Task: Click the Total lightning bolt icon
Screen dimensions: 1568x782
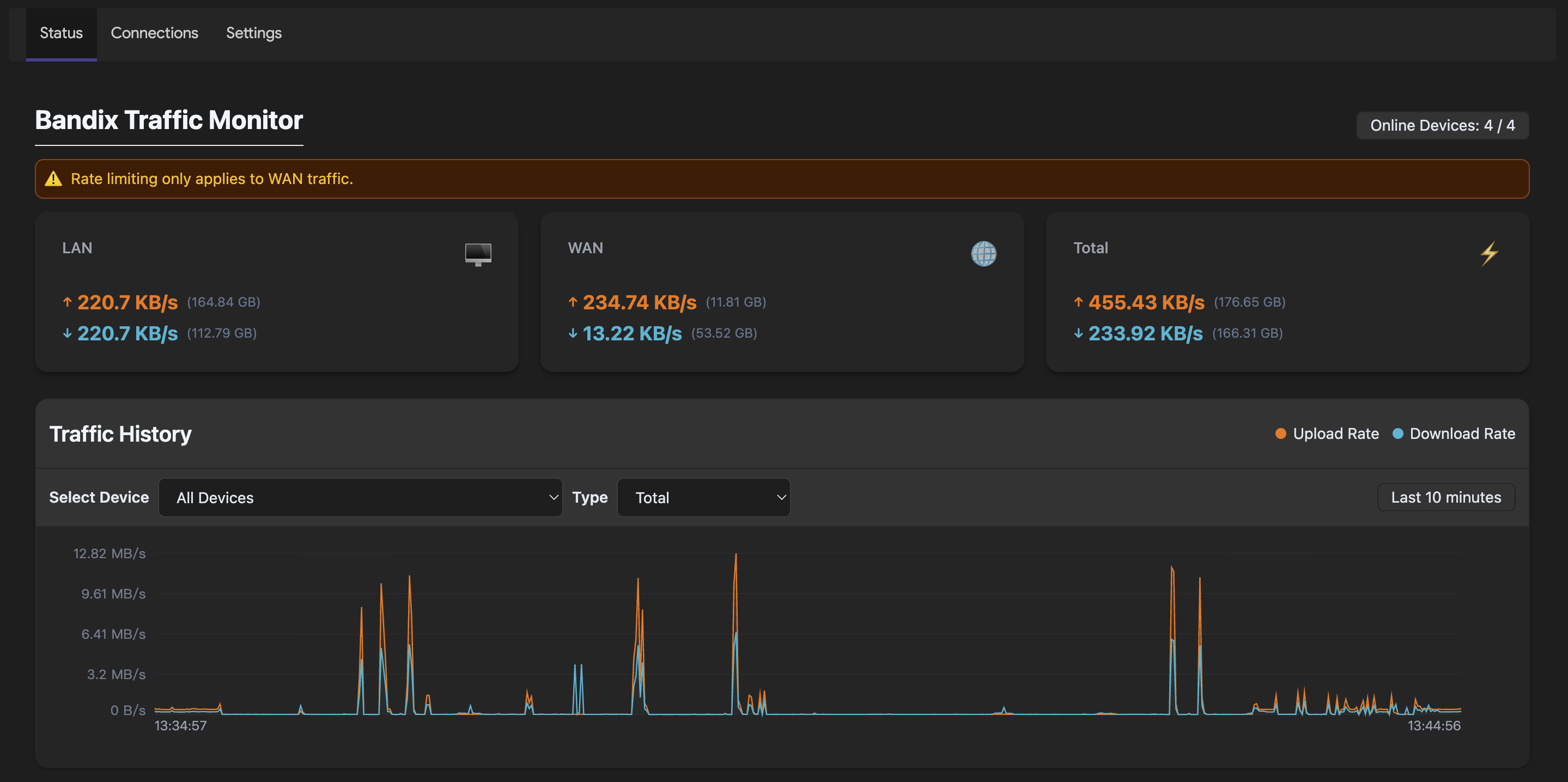Action: (1489, 254)
